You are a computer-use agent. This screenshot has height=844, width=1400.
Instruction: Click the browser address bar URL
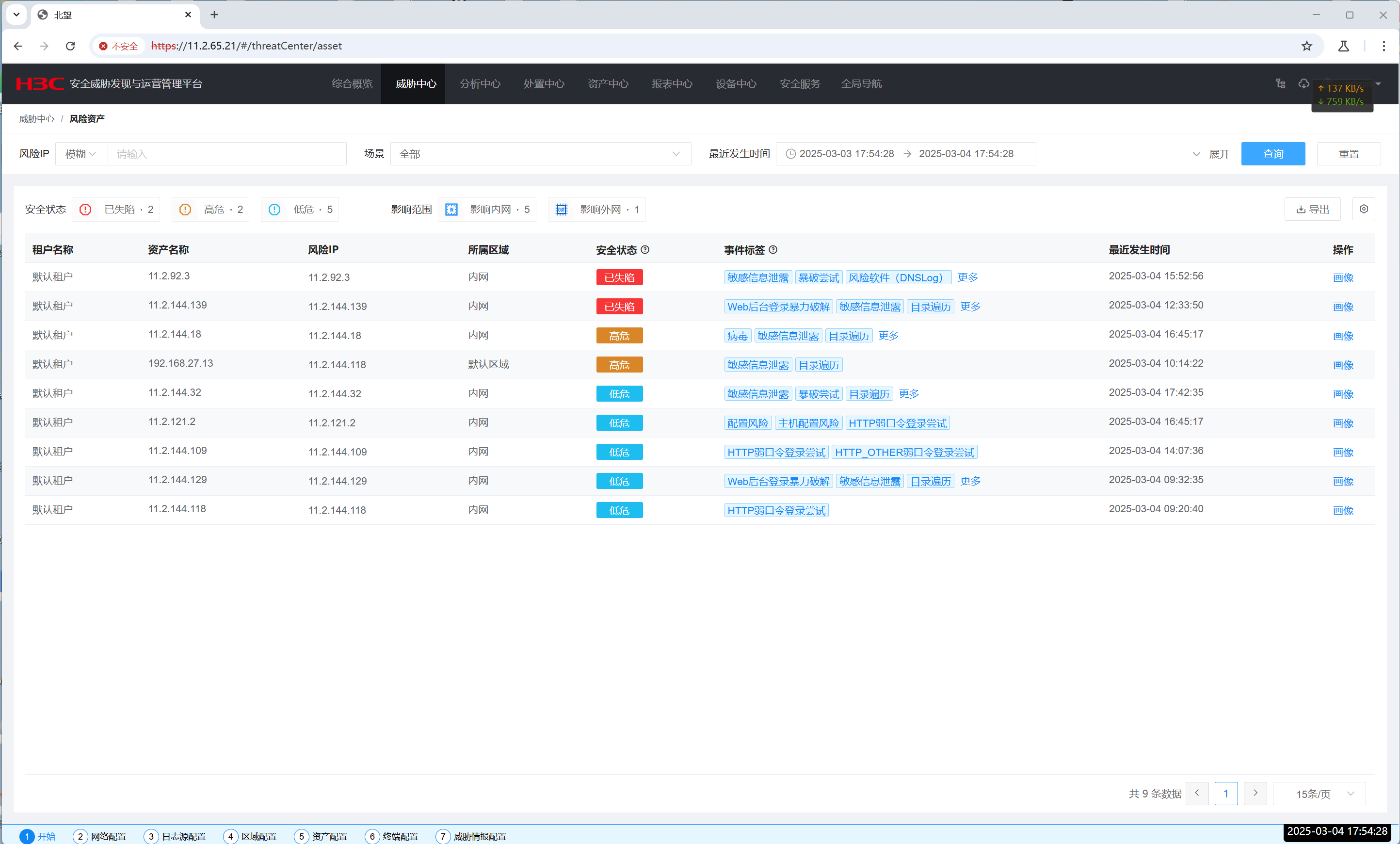247,46
